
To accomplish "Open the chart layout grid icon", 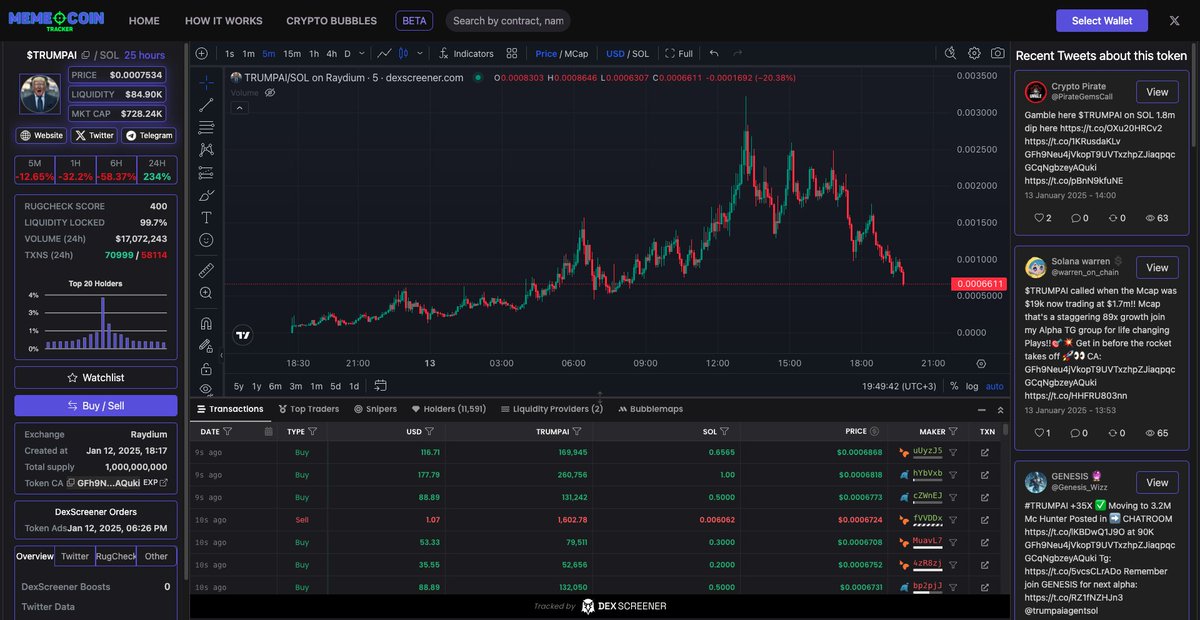I will [x=512, y=53].
